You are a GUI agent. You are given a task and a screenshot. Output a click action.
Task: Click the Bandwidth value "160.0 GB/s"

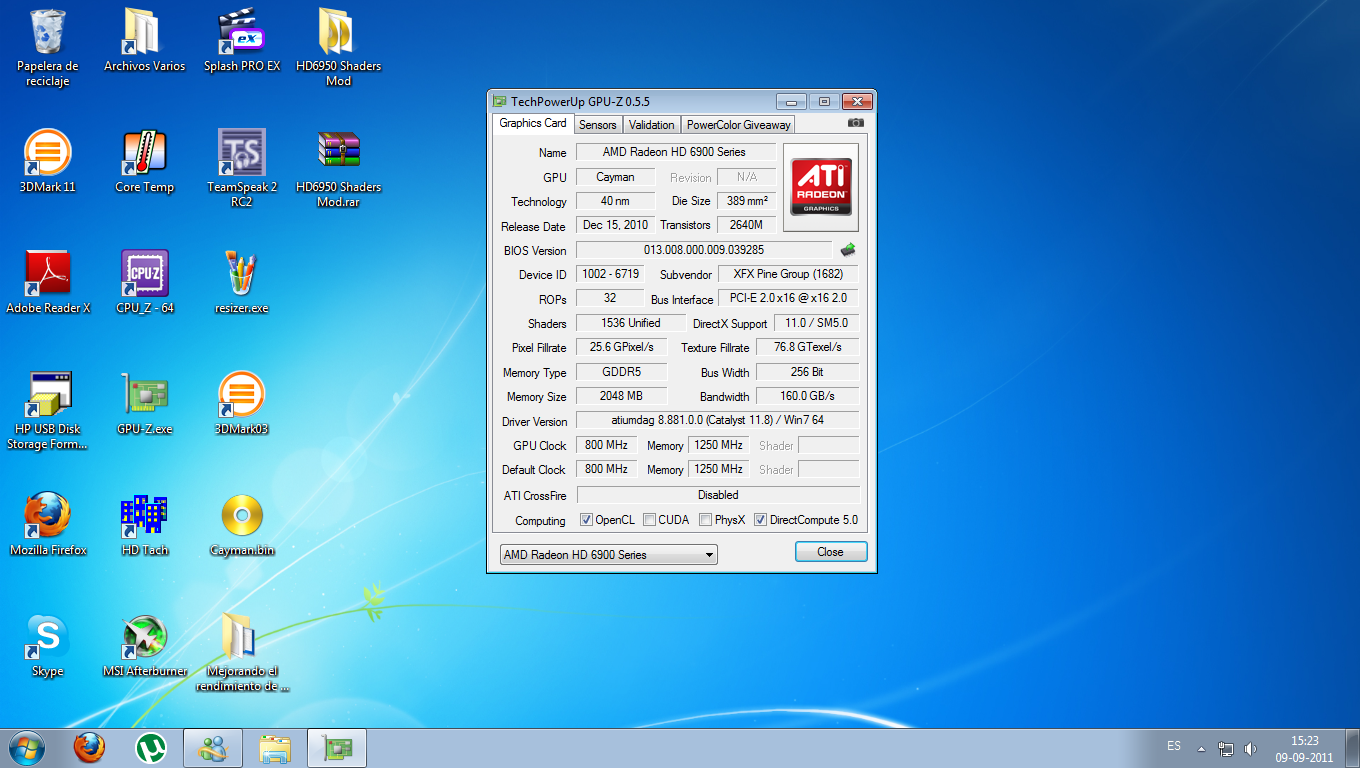[807, 396]
